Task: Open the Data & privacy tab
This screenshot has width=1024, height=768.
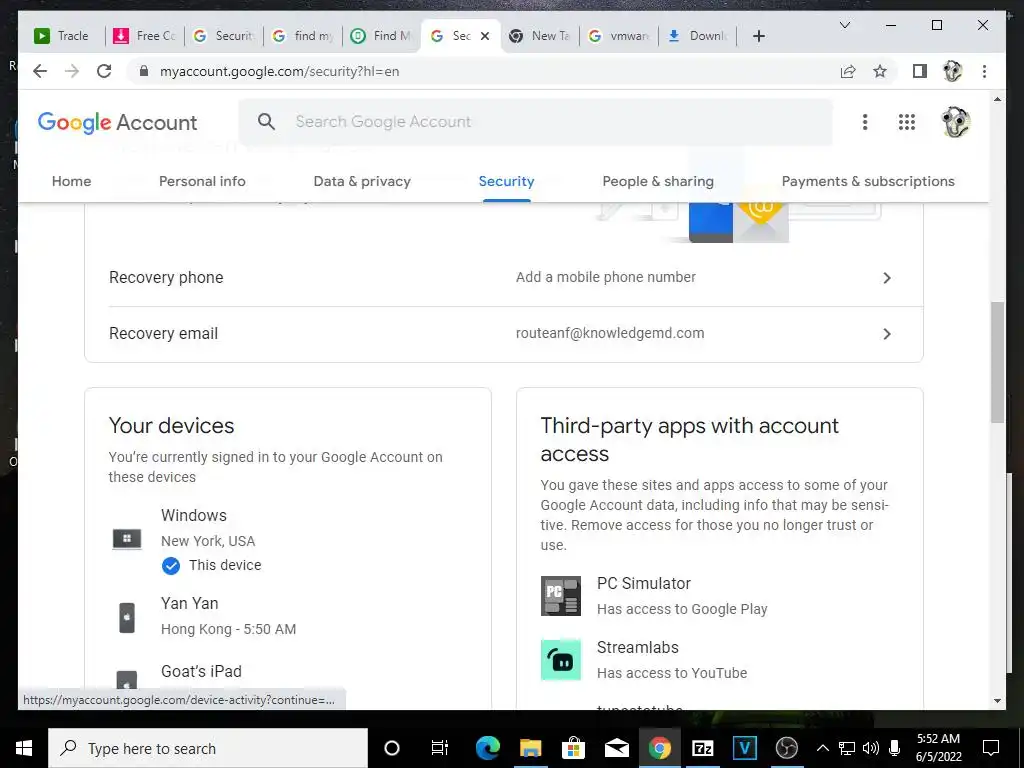Action: [362, 182]
